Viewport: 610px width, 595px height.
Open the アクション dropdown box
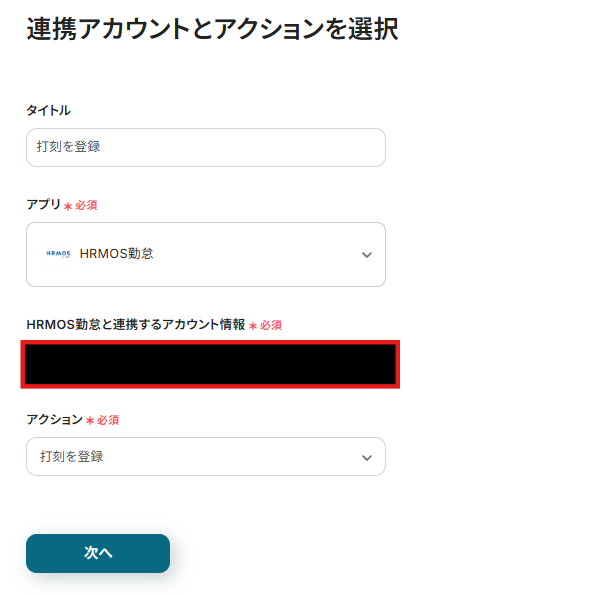point(205,456)
